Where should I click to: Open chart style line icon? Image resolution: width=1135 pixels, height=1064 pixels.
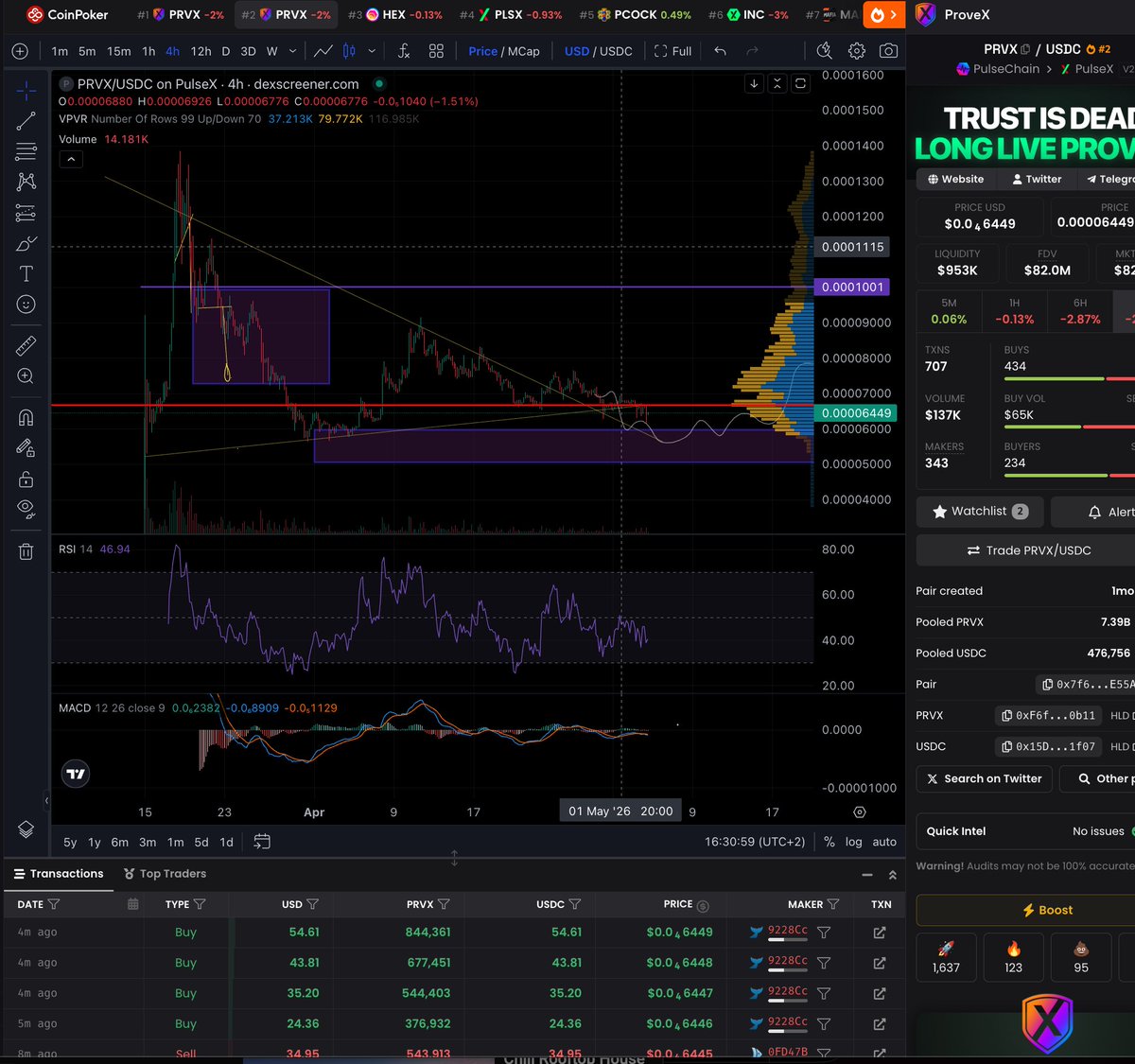tap(323, 51)
